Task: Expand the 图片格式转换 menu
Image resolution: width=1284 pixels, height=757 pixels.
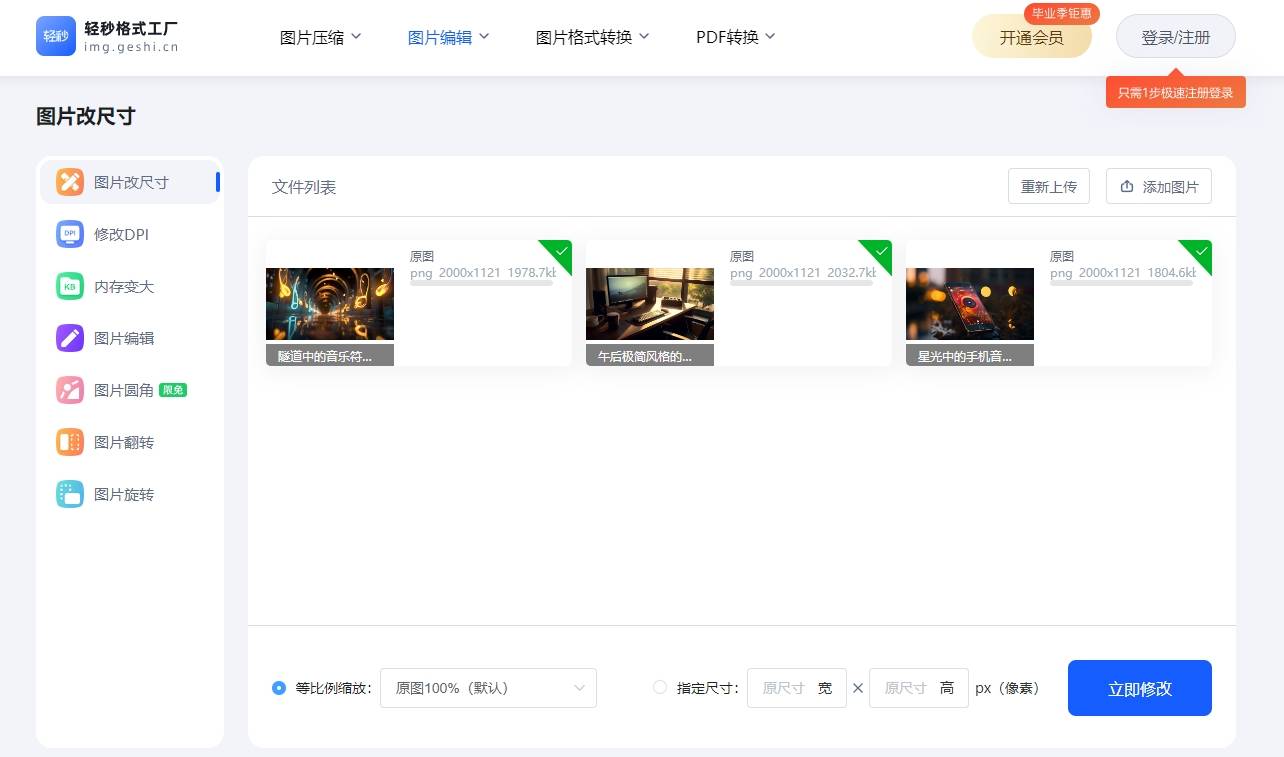Action: pyautogui.click(x=593, y=36)
